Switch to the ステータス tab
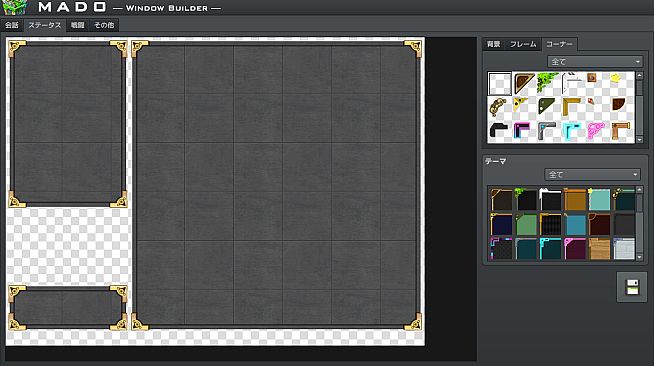Image resolution: width=654 pixels, height=366 pixels. [45, 25]
